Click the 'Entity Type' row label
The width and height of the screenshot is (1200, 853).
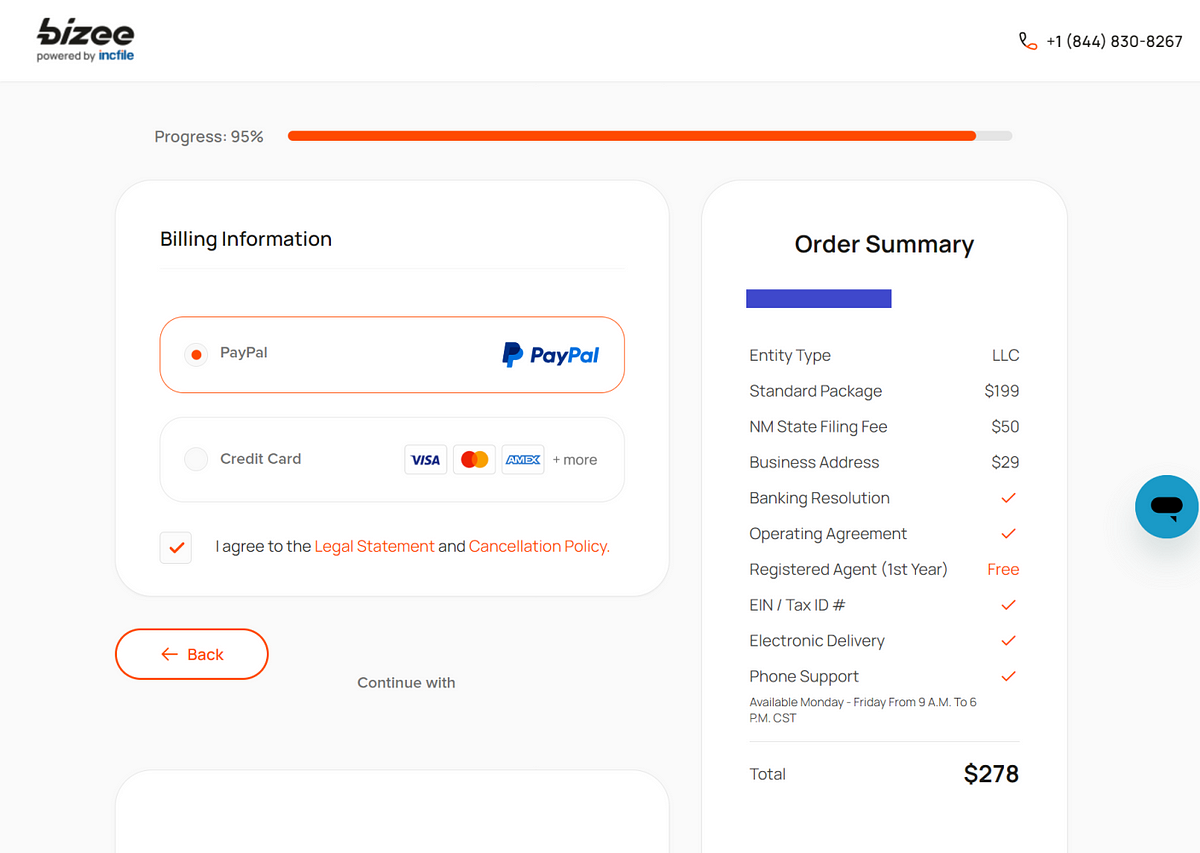click(790, 356)
